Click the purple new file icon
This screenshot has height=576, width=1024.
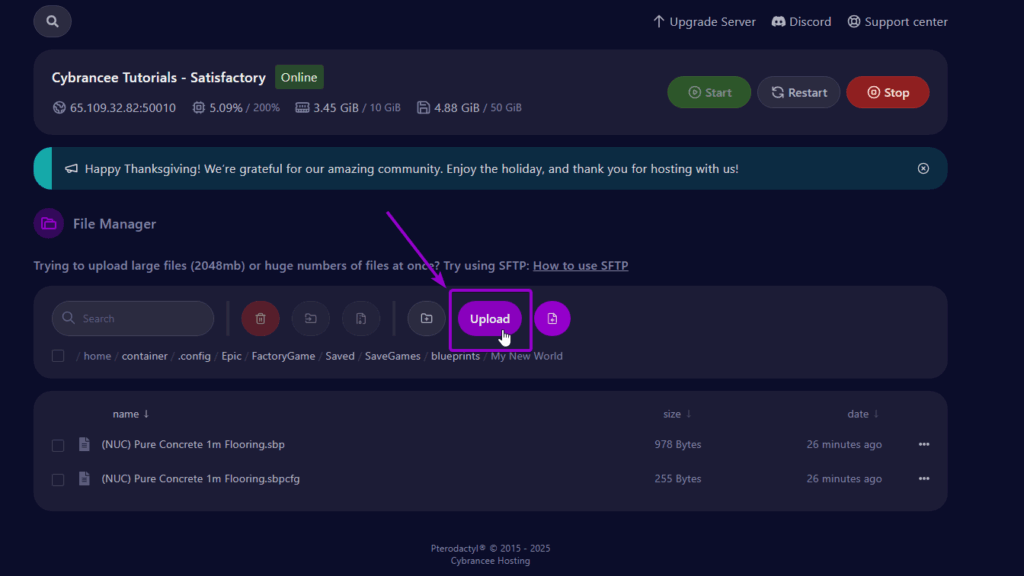point(552,319)
